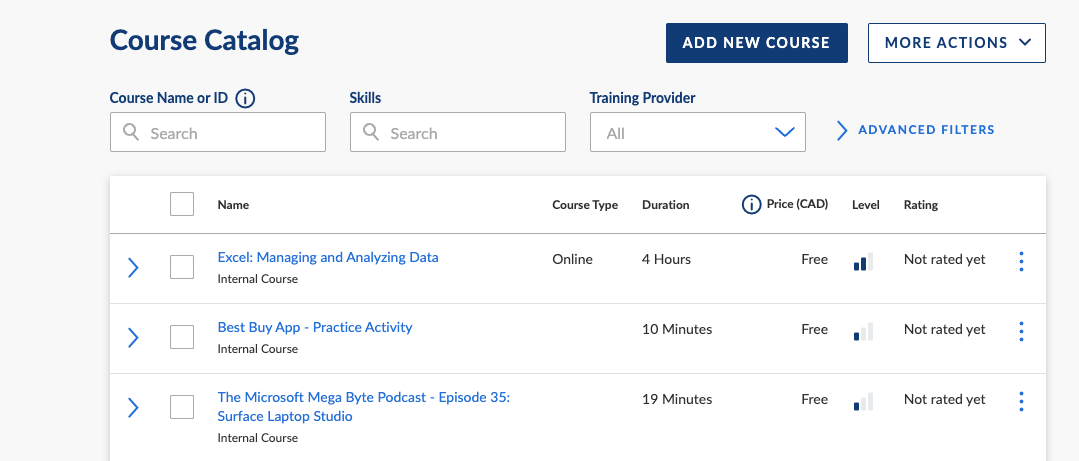Image resolution: width=1079 pixels, height=461 pixels.
Task: Click 'Internal Course' under Excel course name
Action: click(257, 279)
